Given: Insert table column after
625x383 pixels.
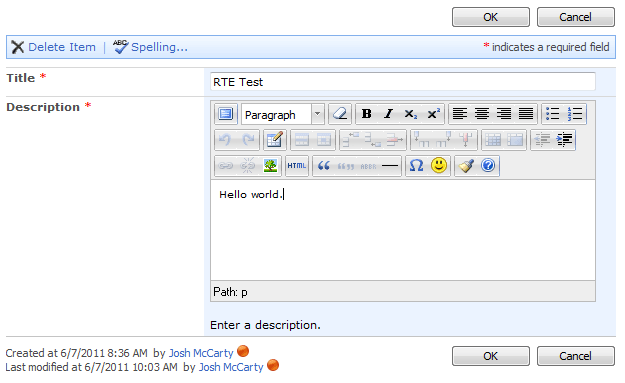Looking at the screenshot, I should [444, 140].
